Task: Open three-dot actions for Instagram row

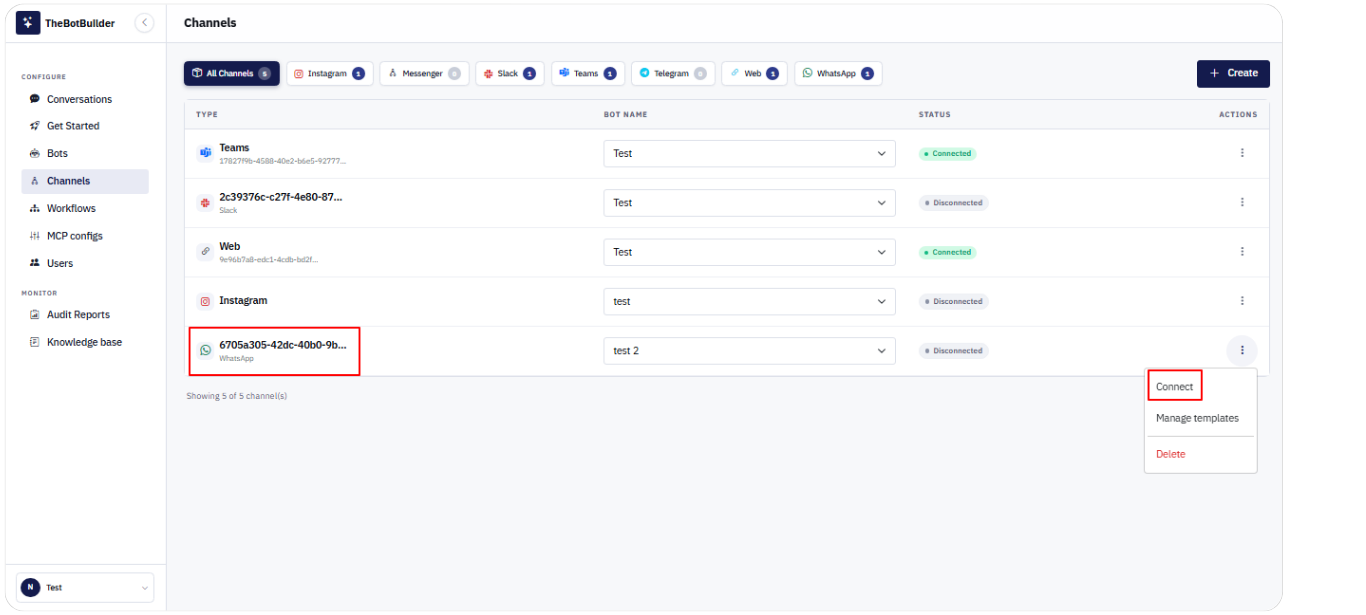Action: 1242,301
